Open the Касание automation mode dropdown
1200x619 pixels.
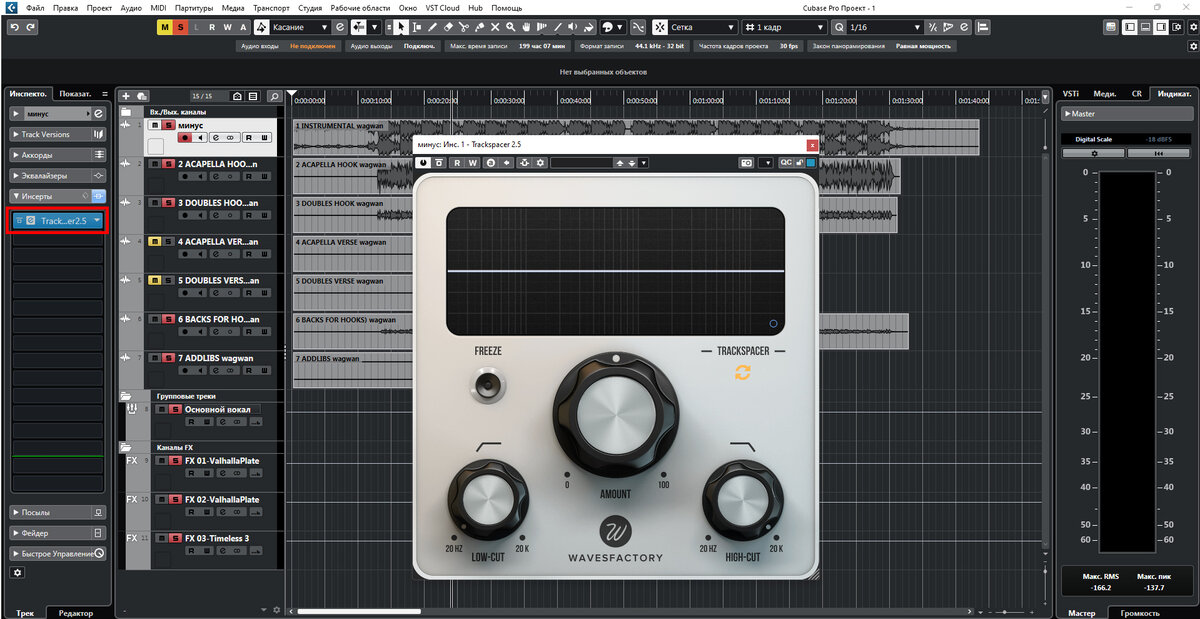coord(300,27)
